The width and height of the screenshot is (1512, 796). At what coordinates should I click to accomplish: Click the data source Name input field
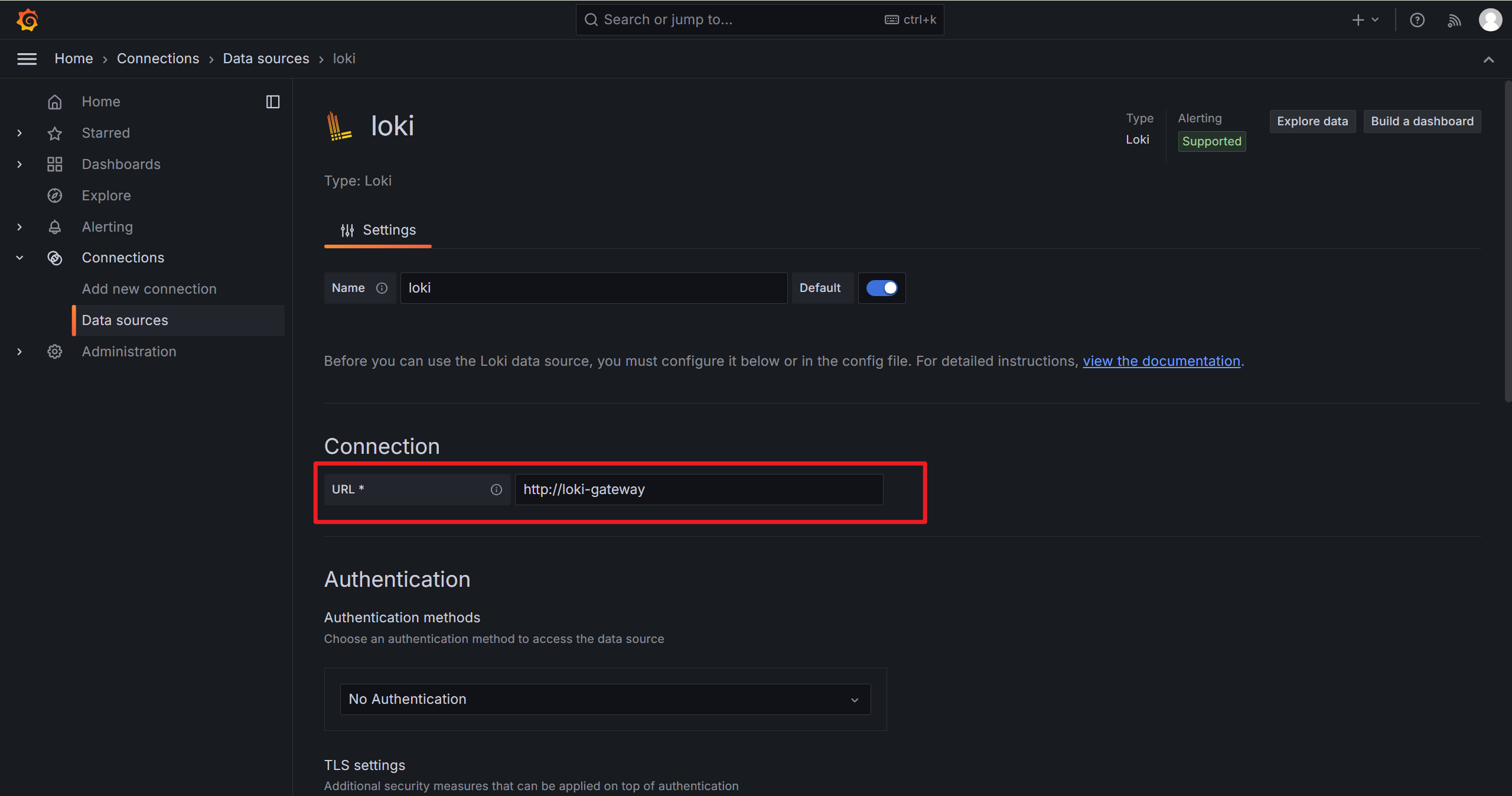594,288
